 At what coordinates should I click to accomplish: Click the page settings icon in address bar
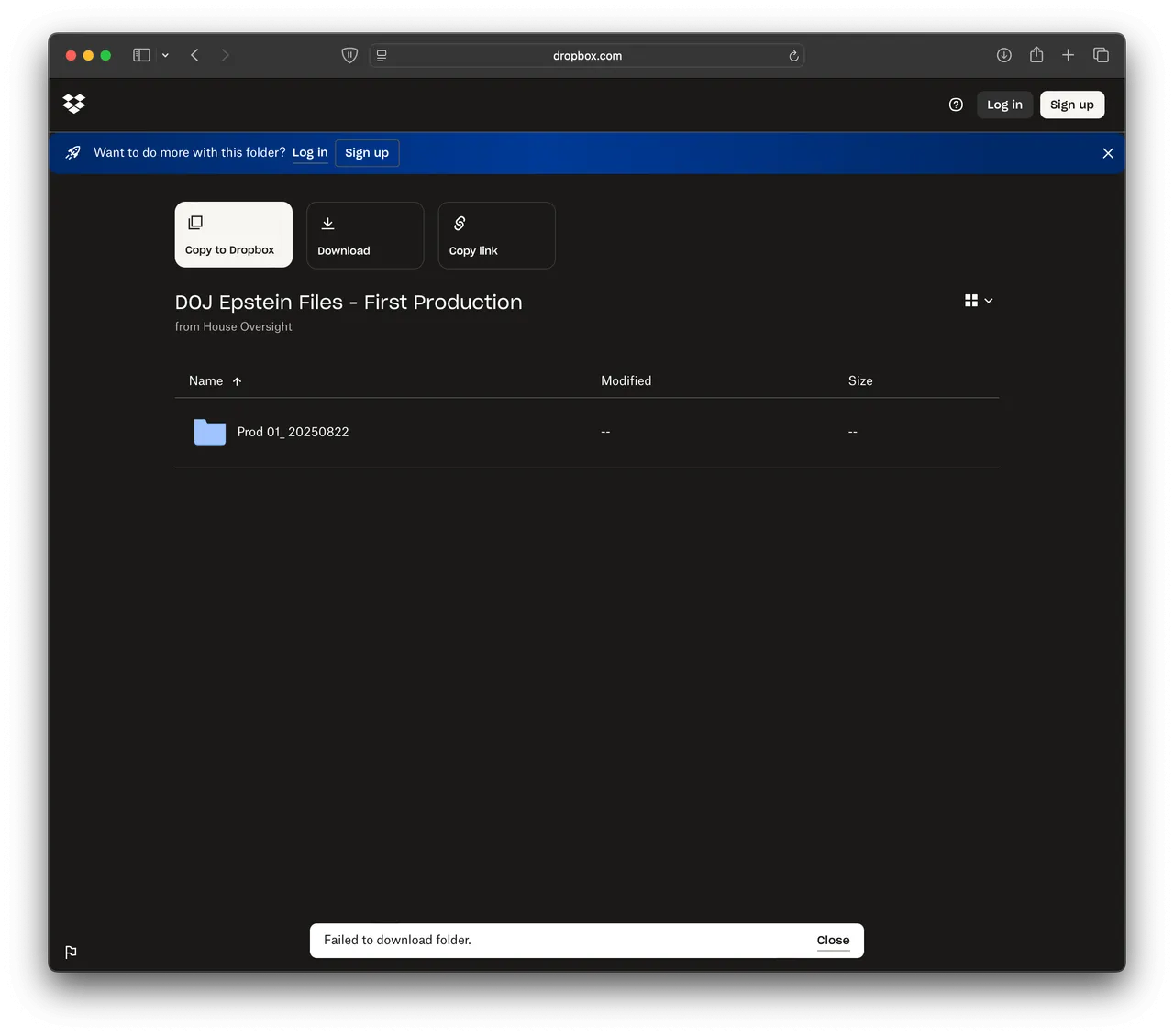coord(382,55)
